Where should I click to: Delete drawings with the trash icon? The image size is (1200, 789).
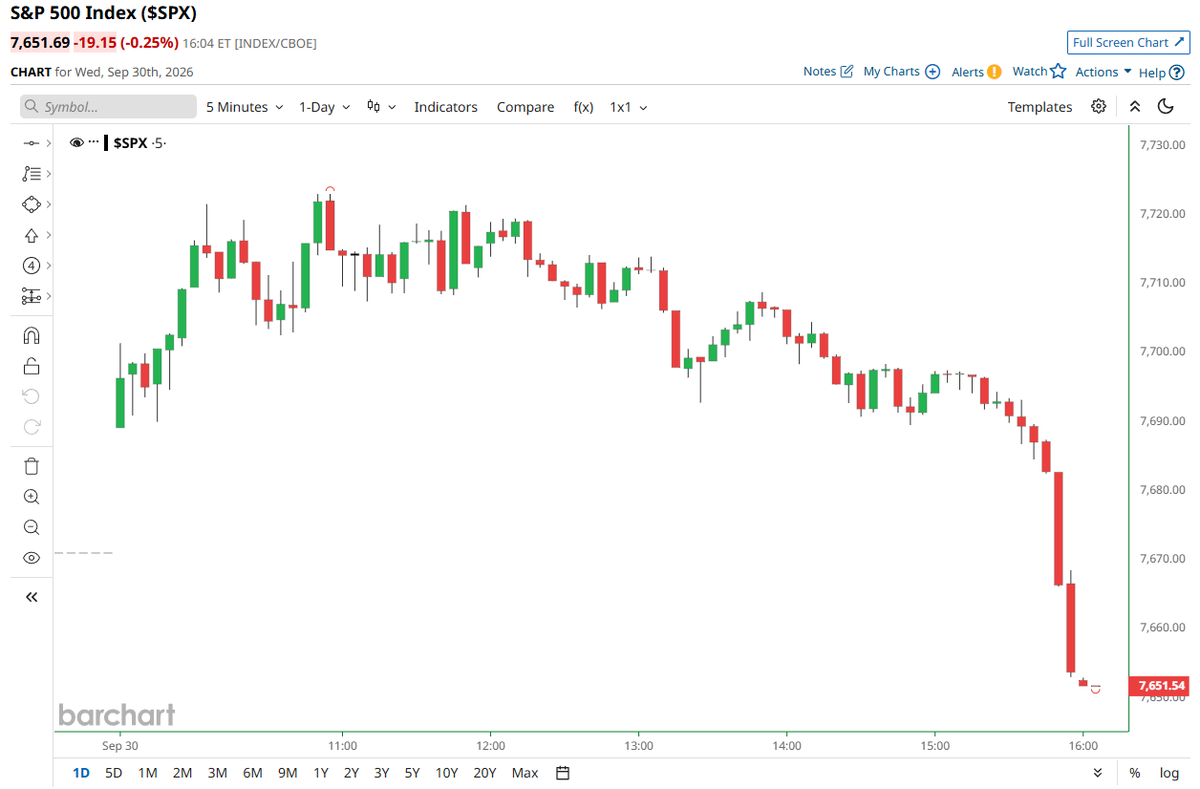click(31, 466)
